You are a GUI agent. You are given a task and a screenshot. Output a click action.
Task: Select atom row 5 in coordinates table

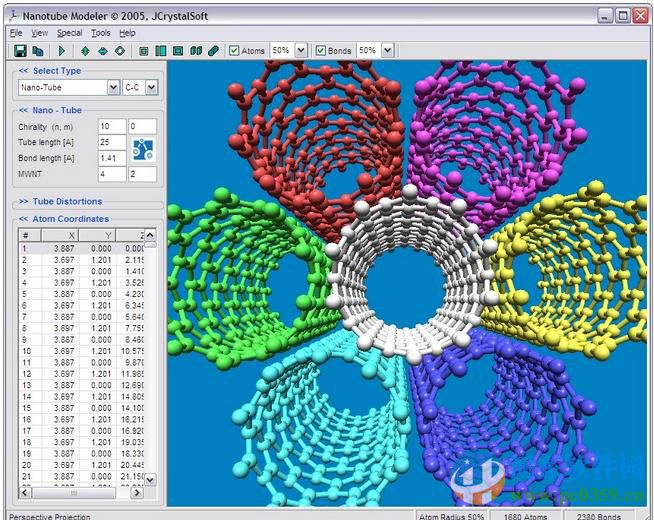82,294
